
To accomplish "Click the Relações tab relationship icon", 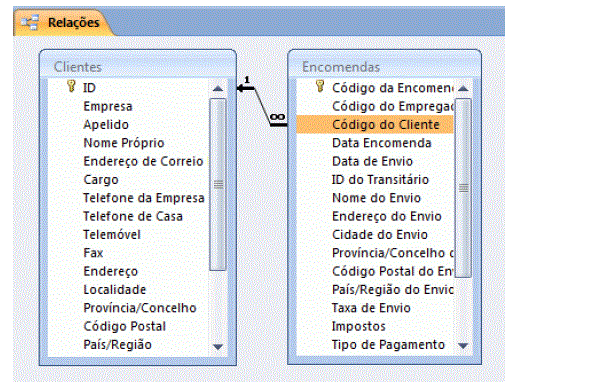I will (x=30, y=23).
